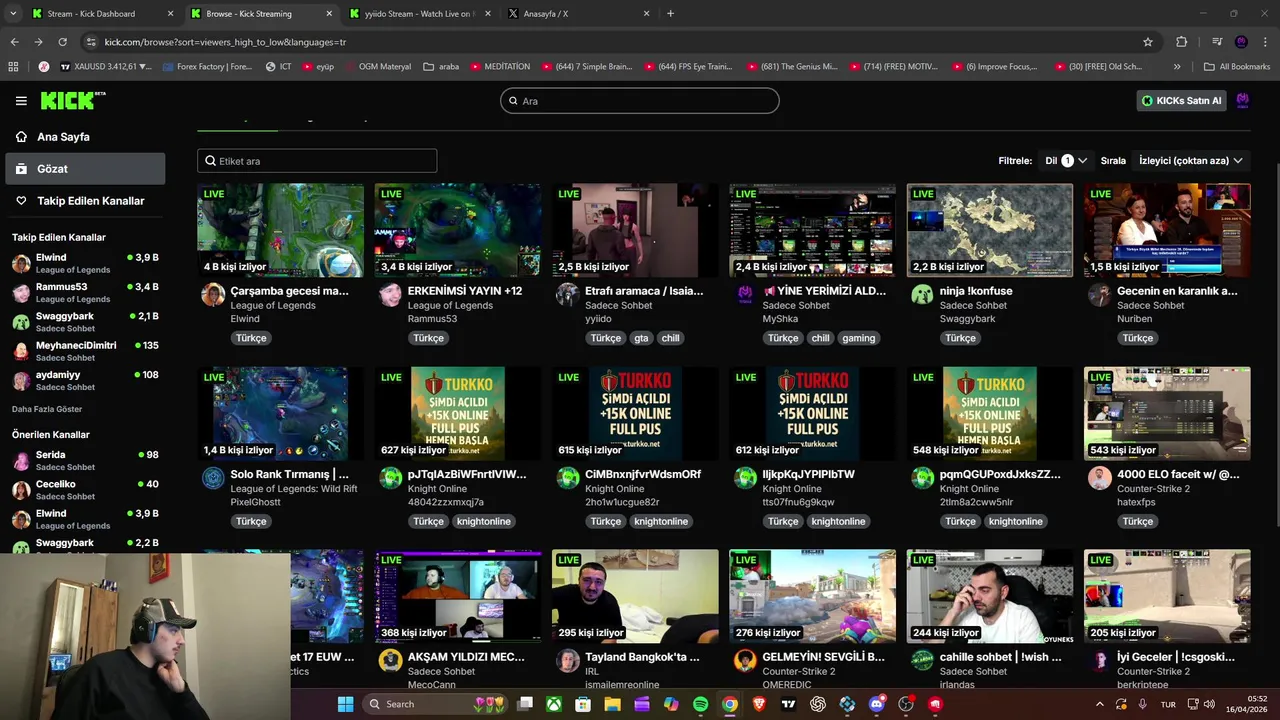Image resolution: width=1280 pixels, height=720 pixels.
Task: Bookmark this page with star icon
Action: (x=1148, y=42)
